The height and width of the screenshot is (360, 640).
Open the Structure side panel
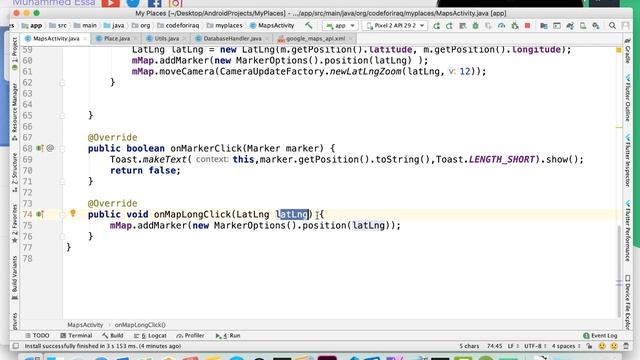pyautogui.click(x=15, y=172)
